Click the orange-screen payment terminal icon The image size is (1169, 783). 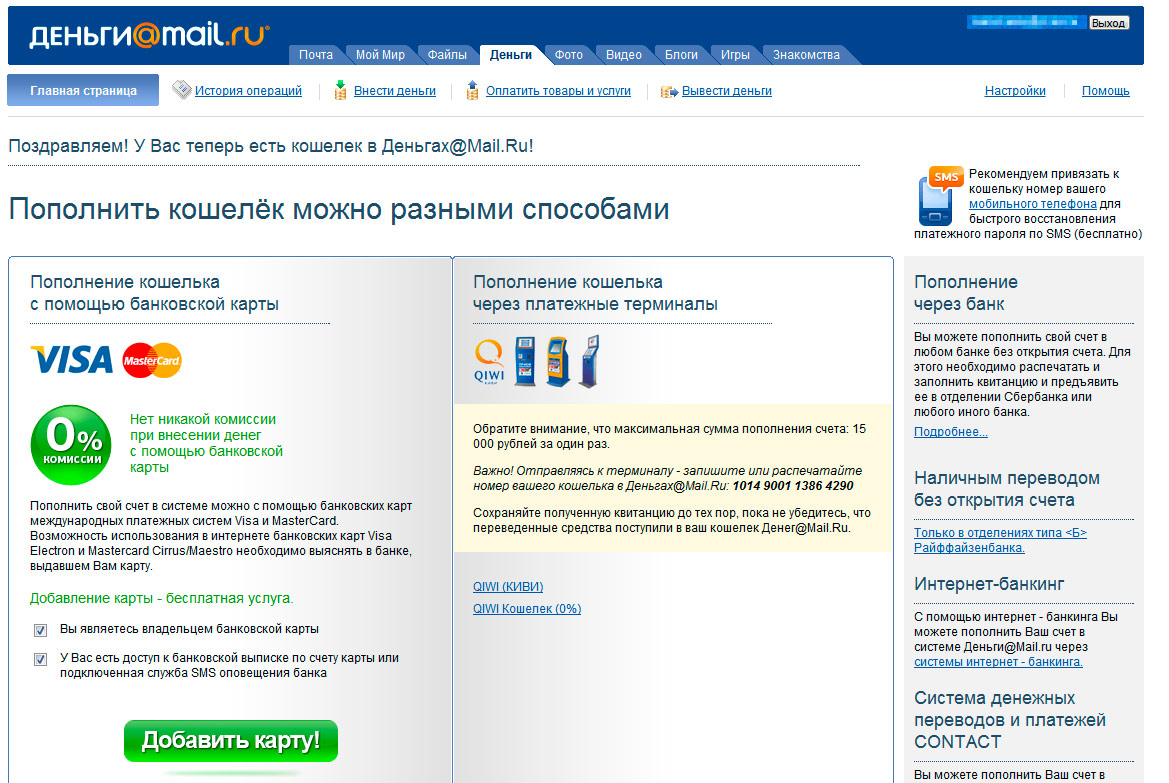coord(558,362)
